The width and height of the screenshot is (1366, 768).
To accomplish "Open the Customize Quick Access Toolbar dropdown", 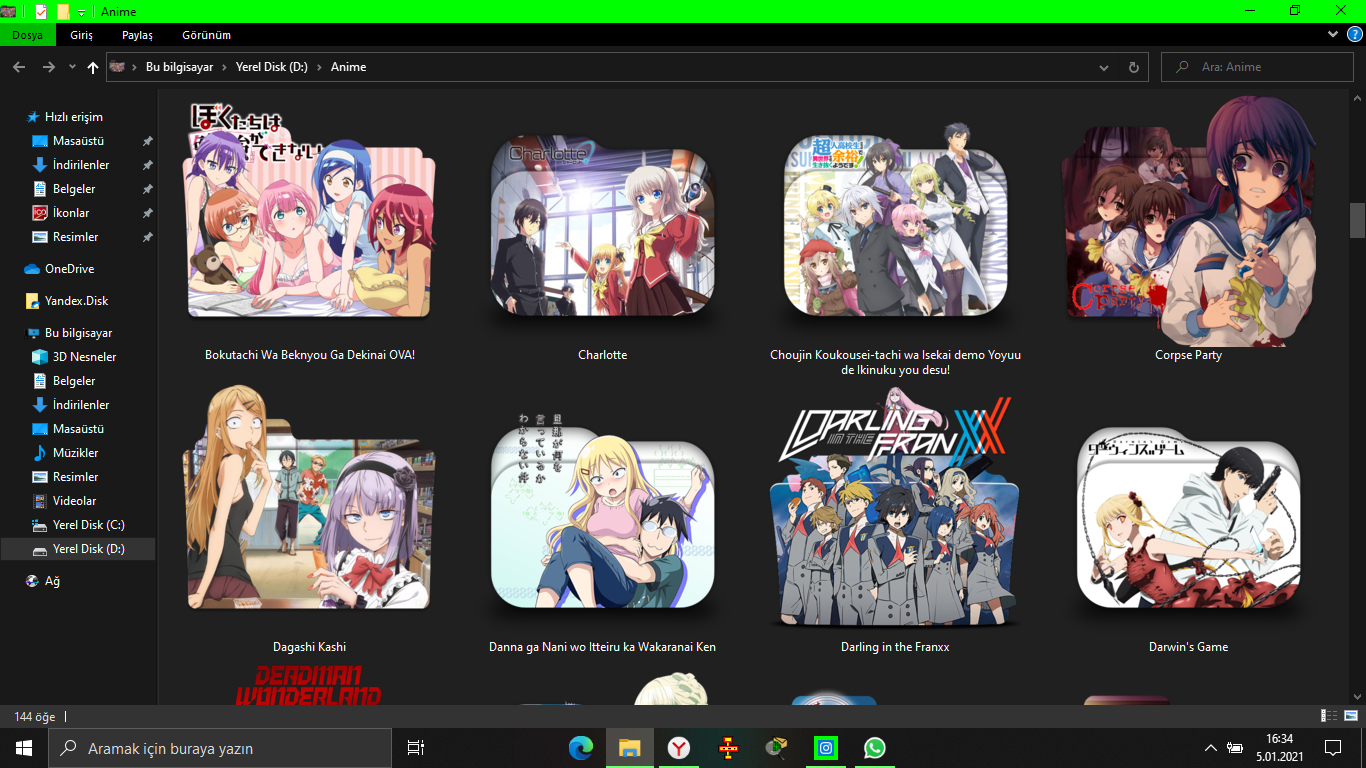I will 81,12.
